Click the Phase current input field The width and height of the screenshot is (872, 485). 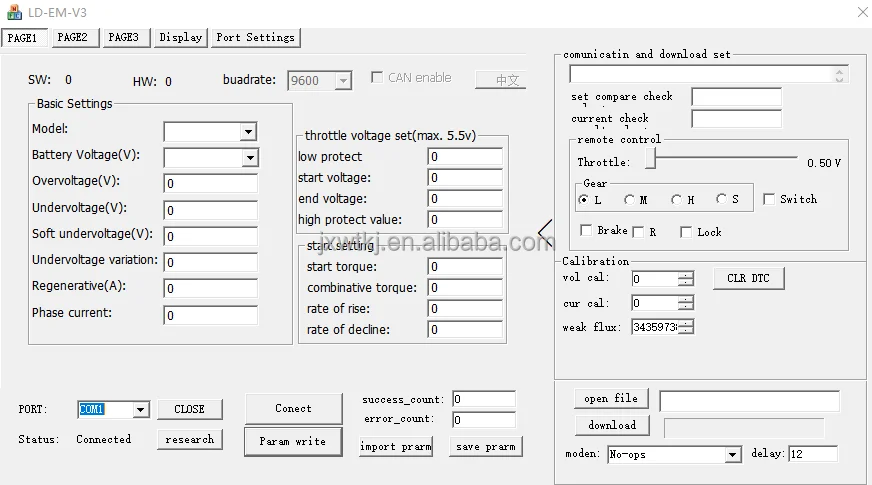210,315
